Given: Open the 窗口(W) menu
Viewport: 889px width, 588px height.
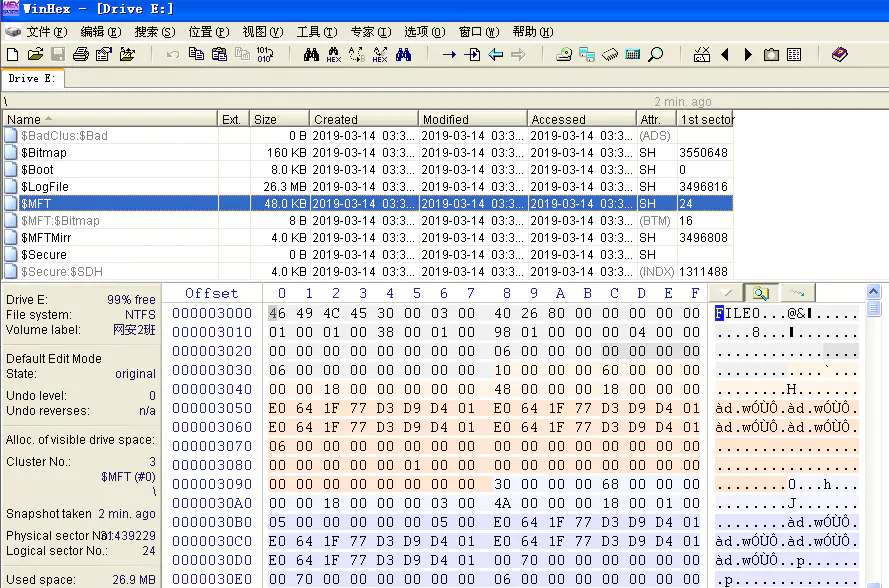Looking at the screenshot, I should pos(479,32).
